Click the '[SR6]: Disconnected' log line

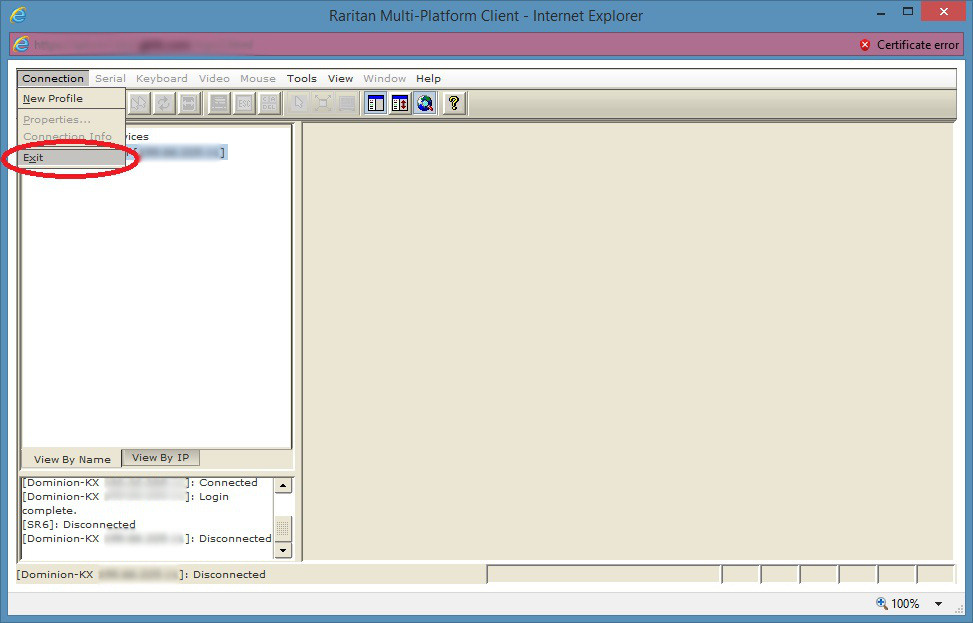pyautogui.click(x=79, y=524)
